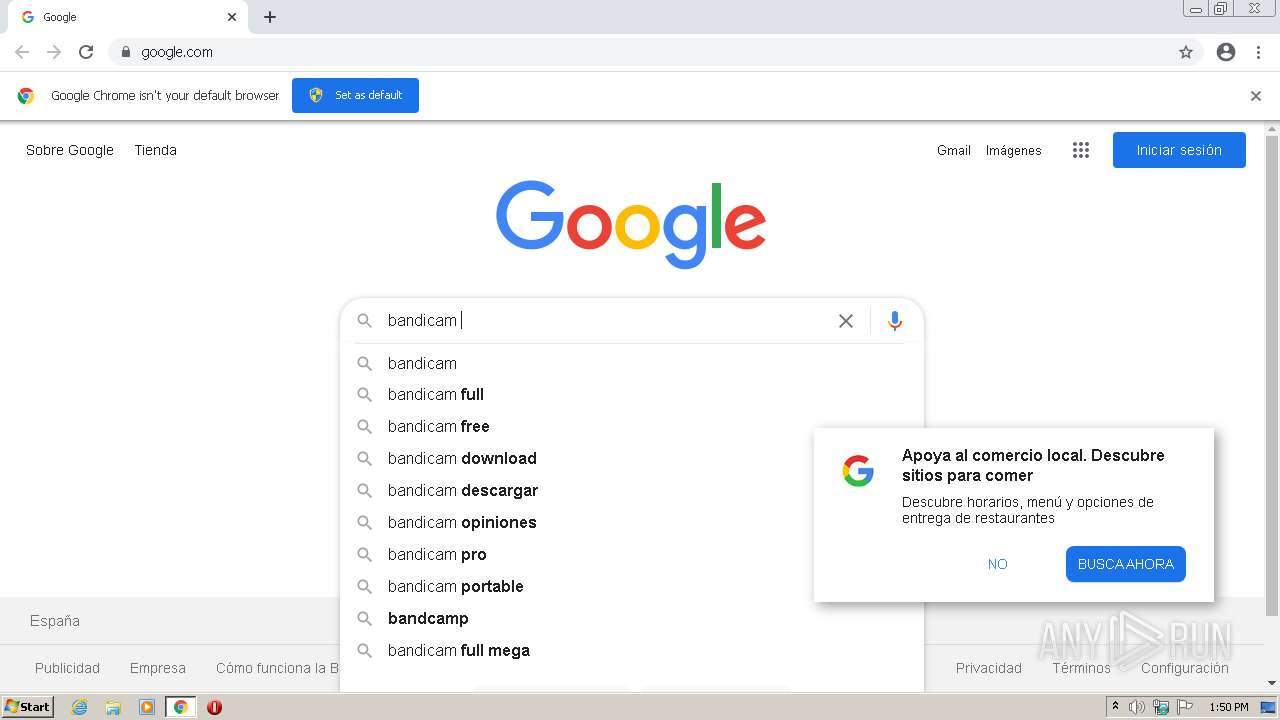The image size is (1280, 720).
Task: Pick the "bandicam full mega" suggestion
Action: [x=632, y=650]
